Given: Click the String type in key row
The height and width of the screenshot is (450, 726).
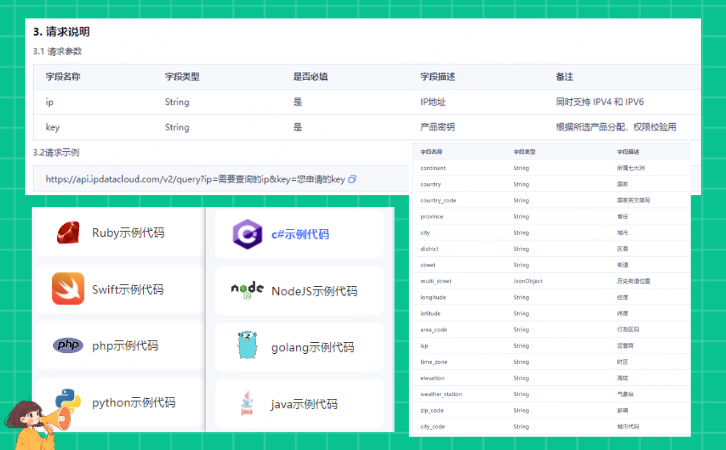Looking at the screenshot, I should point(177,127).
